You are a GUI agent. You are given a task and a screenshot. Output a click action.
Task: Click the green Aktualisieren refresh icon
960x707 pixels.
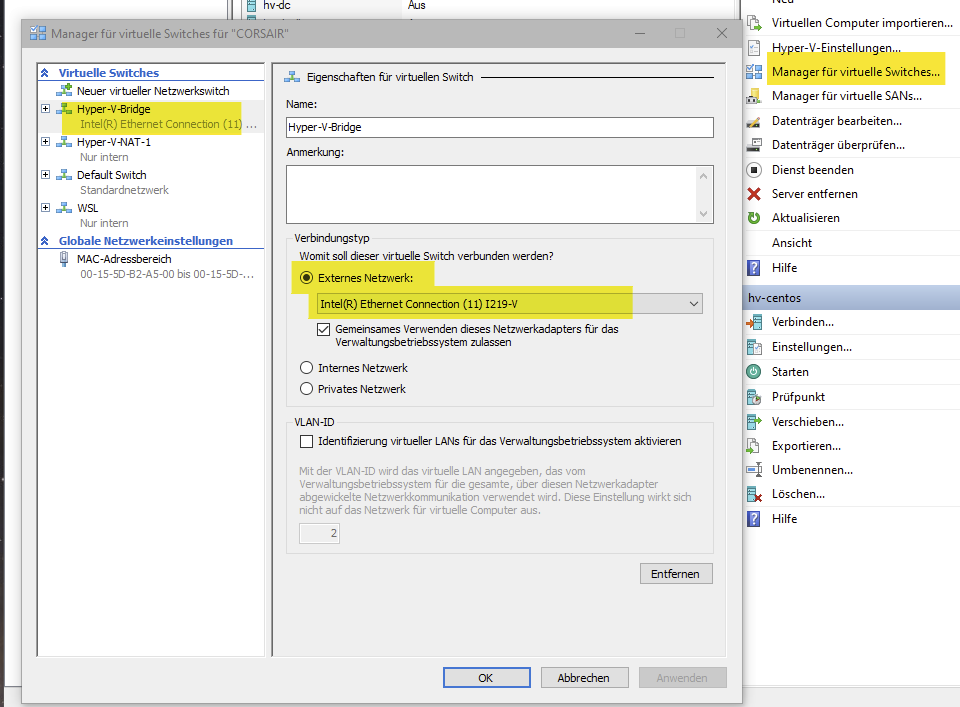click(x=754, y=218)
